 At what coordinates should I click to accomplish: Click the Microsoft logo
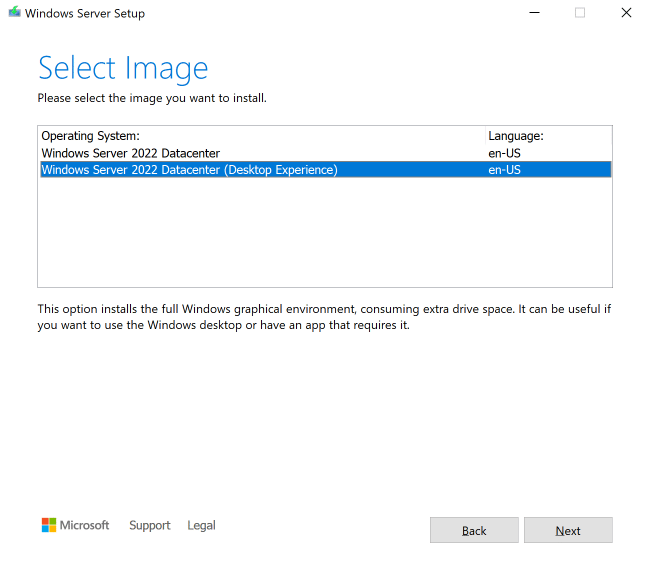pos(75,525)
